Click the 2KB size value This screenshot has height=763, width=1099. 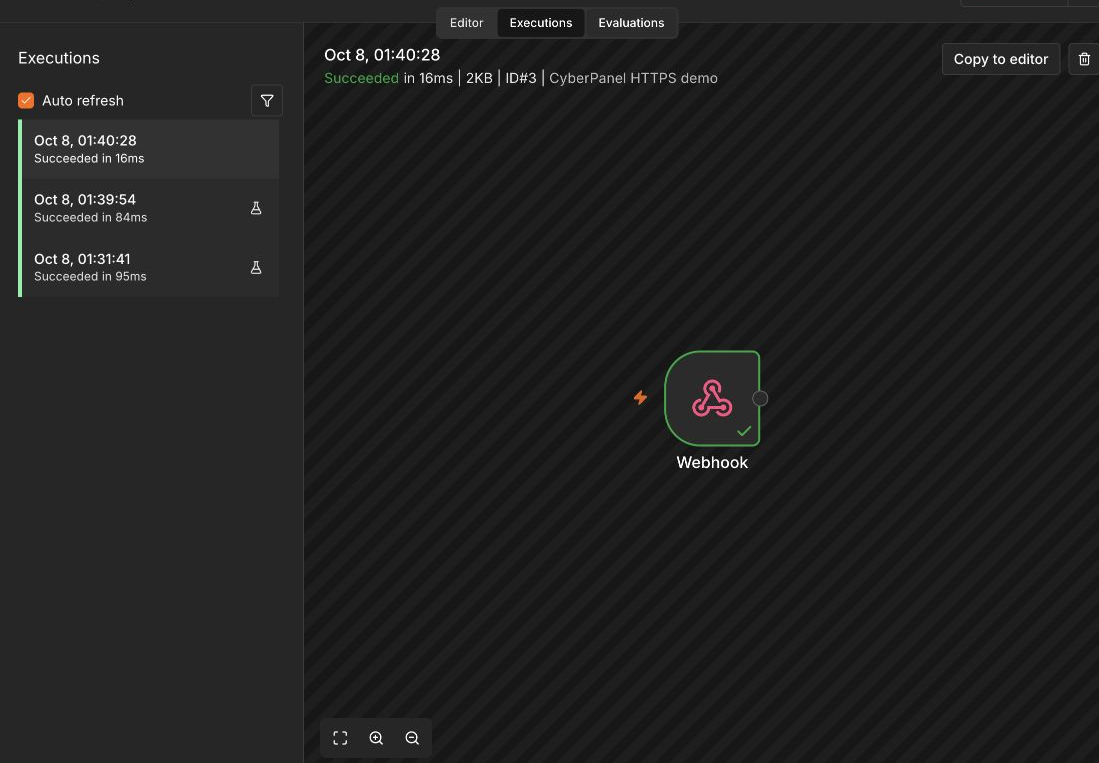479,78
